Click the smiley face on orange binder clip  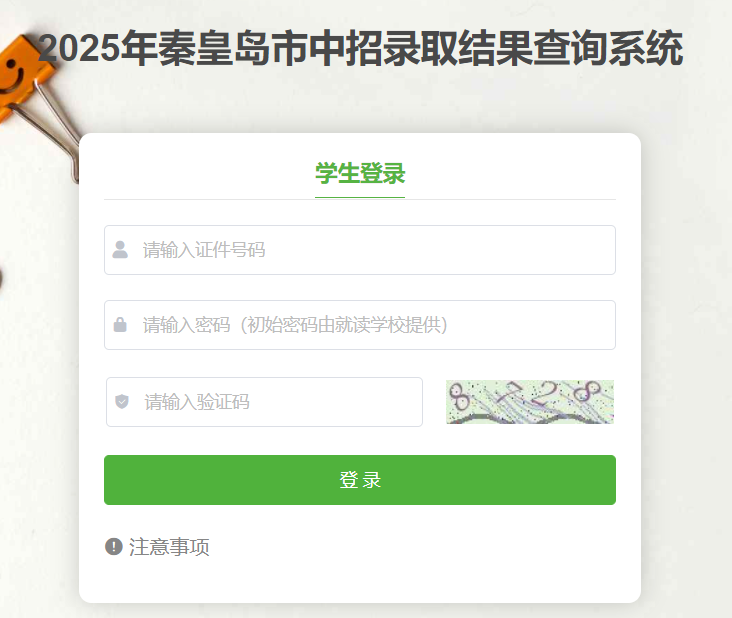13,76
